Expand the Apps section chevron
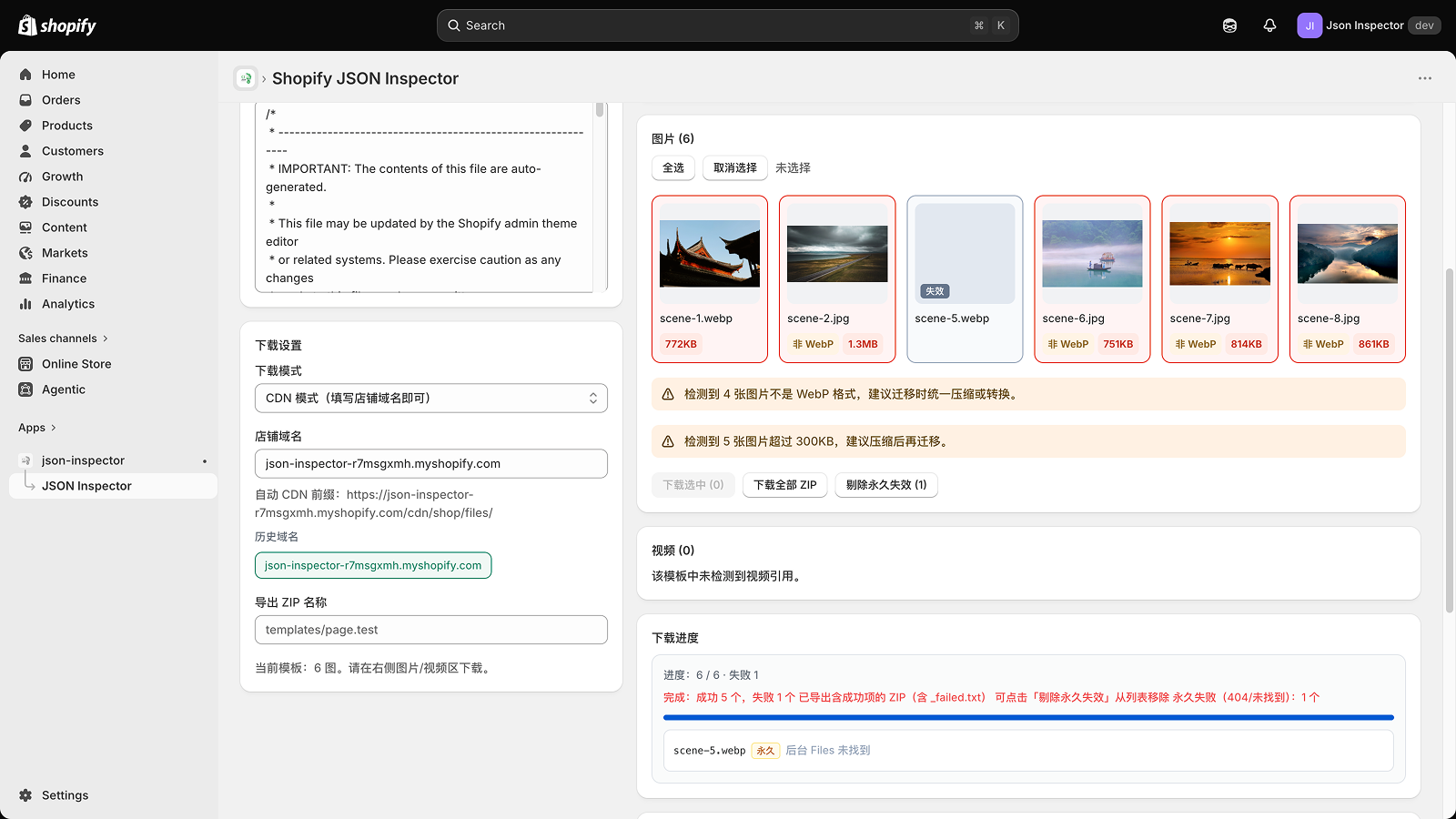Image resolution: width=1456 pixels, height=819 pixels. [54, 428]
